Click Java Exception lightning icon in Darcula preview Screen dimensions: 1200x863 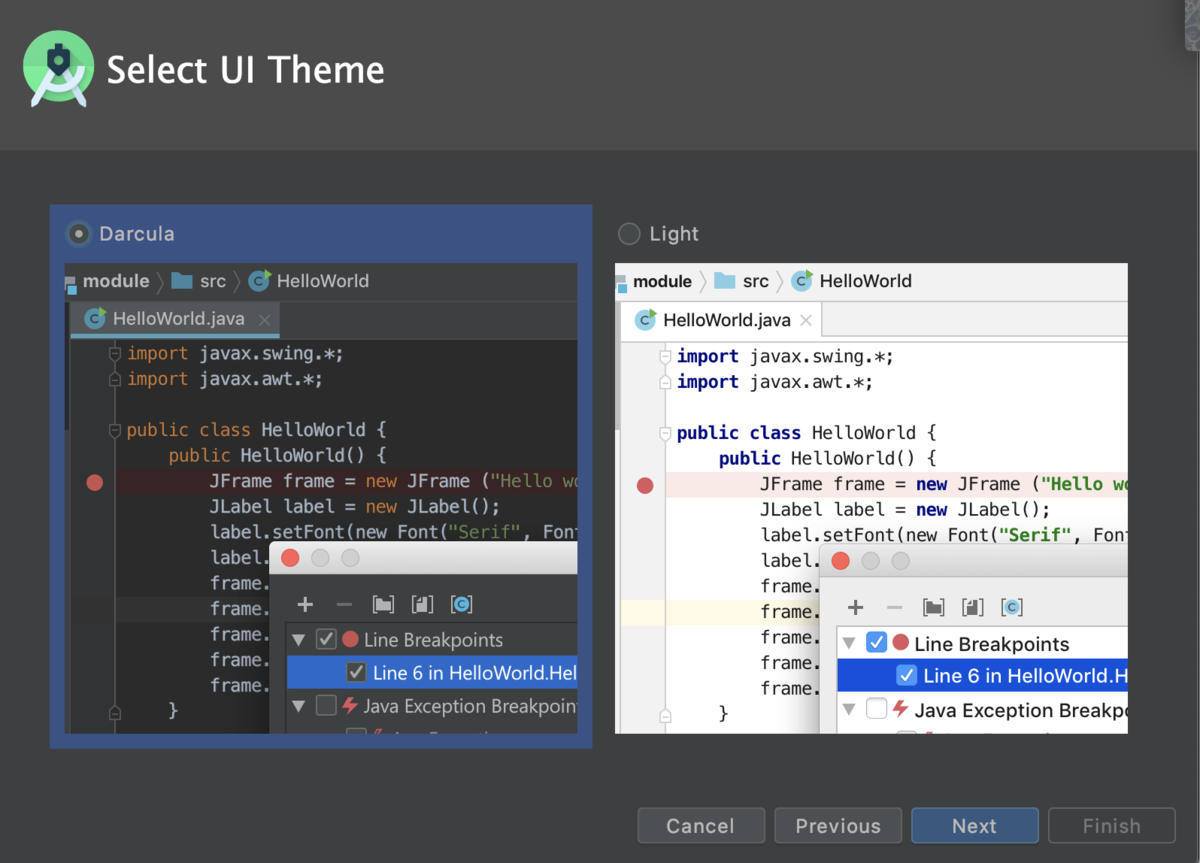click(350, 706)
